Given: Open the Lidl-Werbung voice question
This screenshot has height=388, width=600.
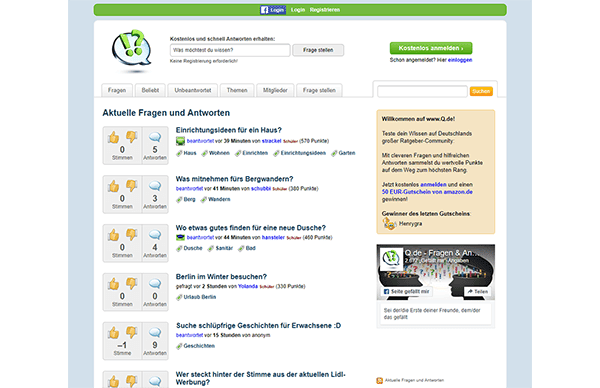Looking at the screenshot, I should click(x=260, y=378).
